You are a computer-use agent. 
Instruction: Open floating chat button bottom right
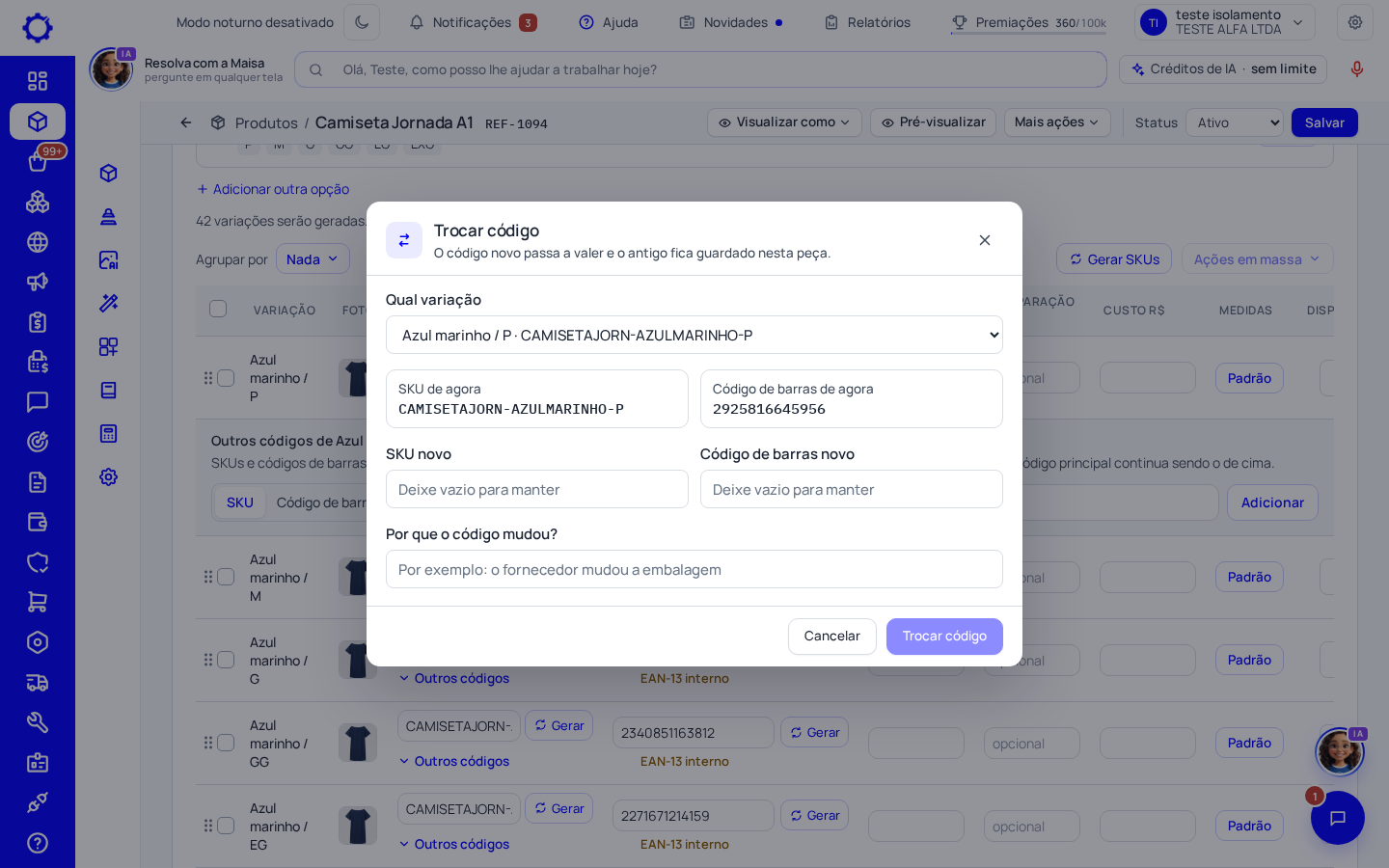(x=1338, y=818)
